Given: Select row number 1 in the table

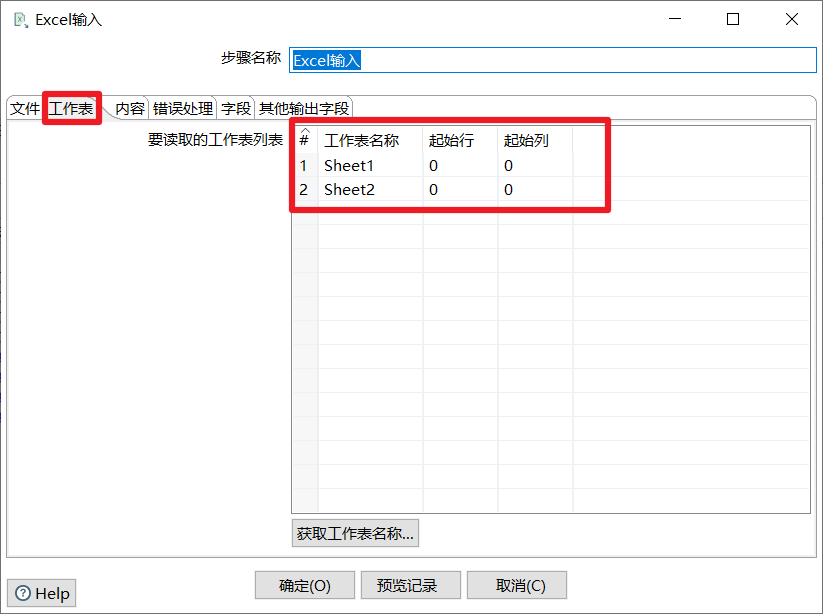Looking at the screenshot, I should pos(304,165).
